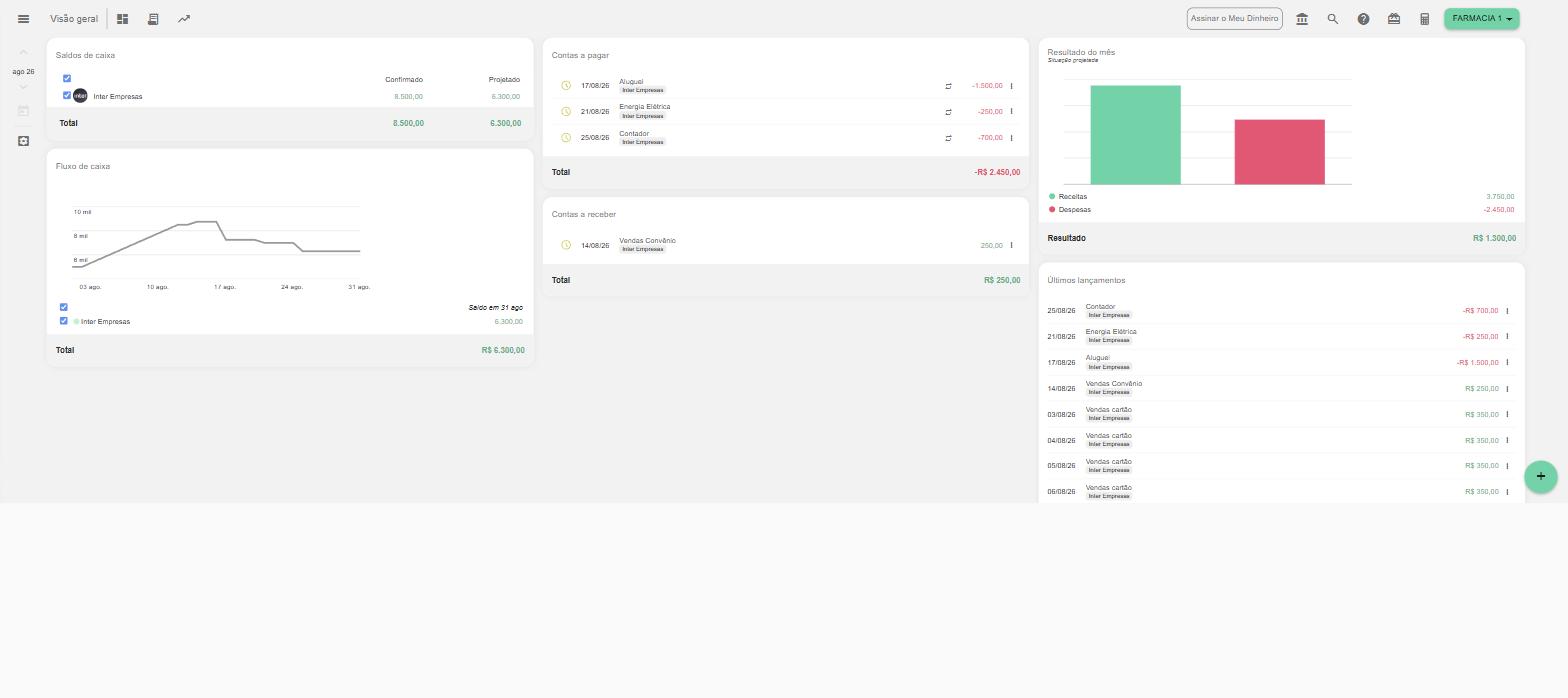Add new entry with green plus button
The height and width of the screenshot is (698, 1568).
pos(1541,476)
